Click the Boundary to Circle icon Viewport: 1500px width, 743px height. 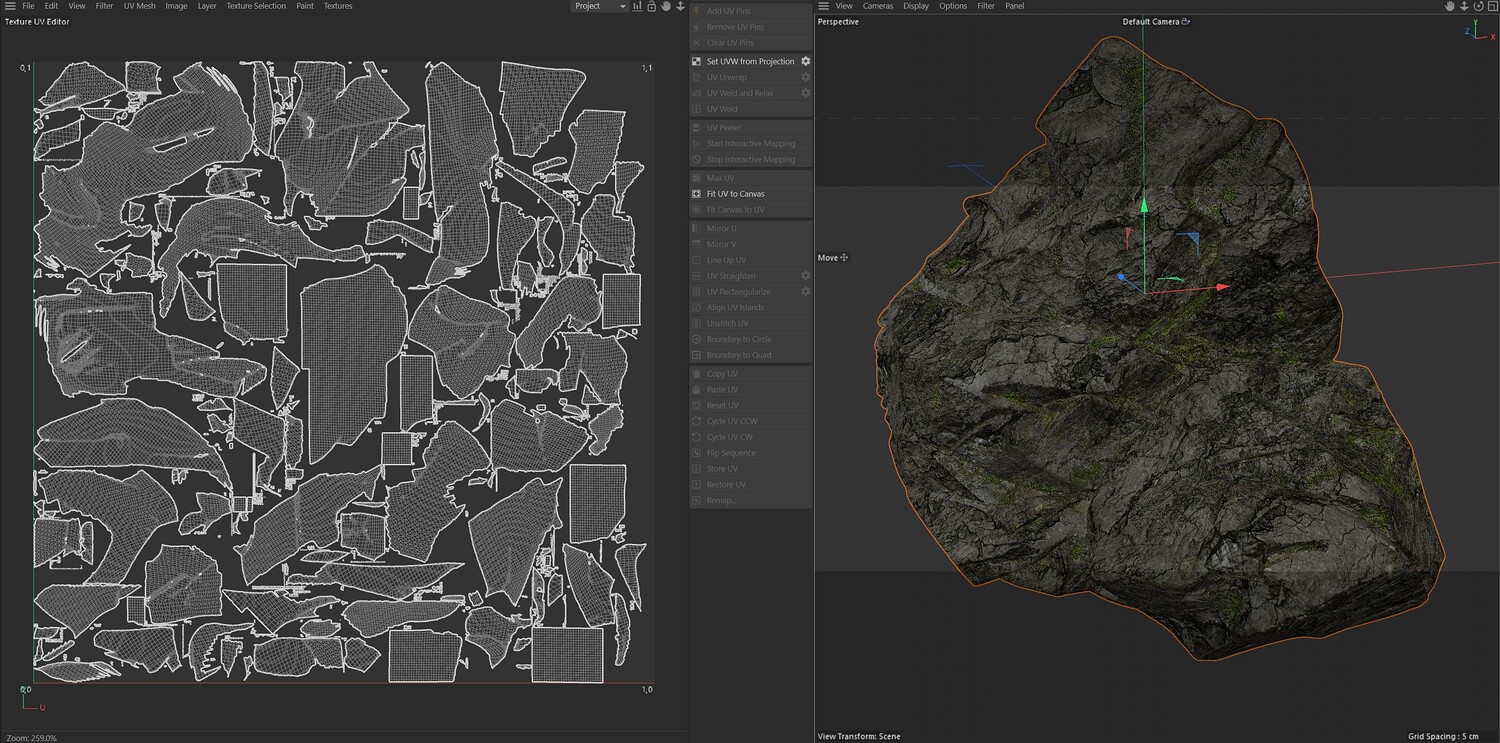click(x=697, y=339)
